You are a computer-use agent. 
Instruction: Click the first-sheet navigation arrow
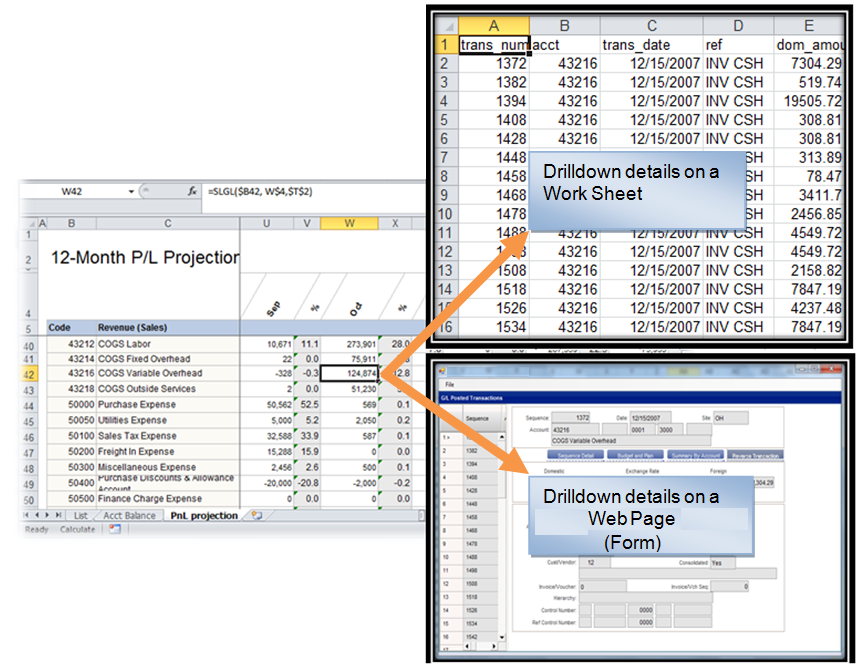pyautogui.click(x=26, y=513)
